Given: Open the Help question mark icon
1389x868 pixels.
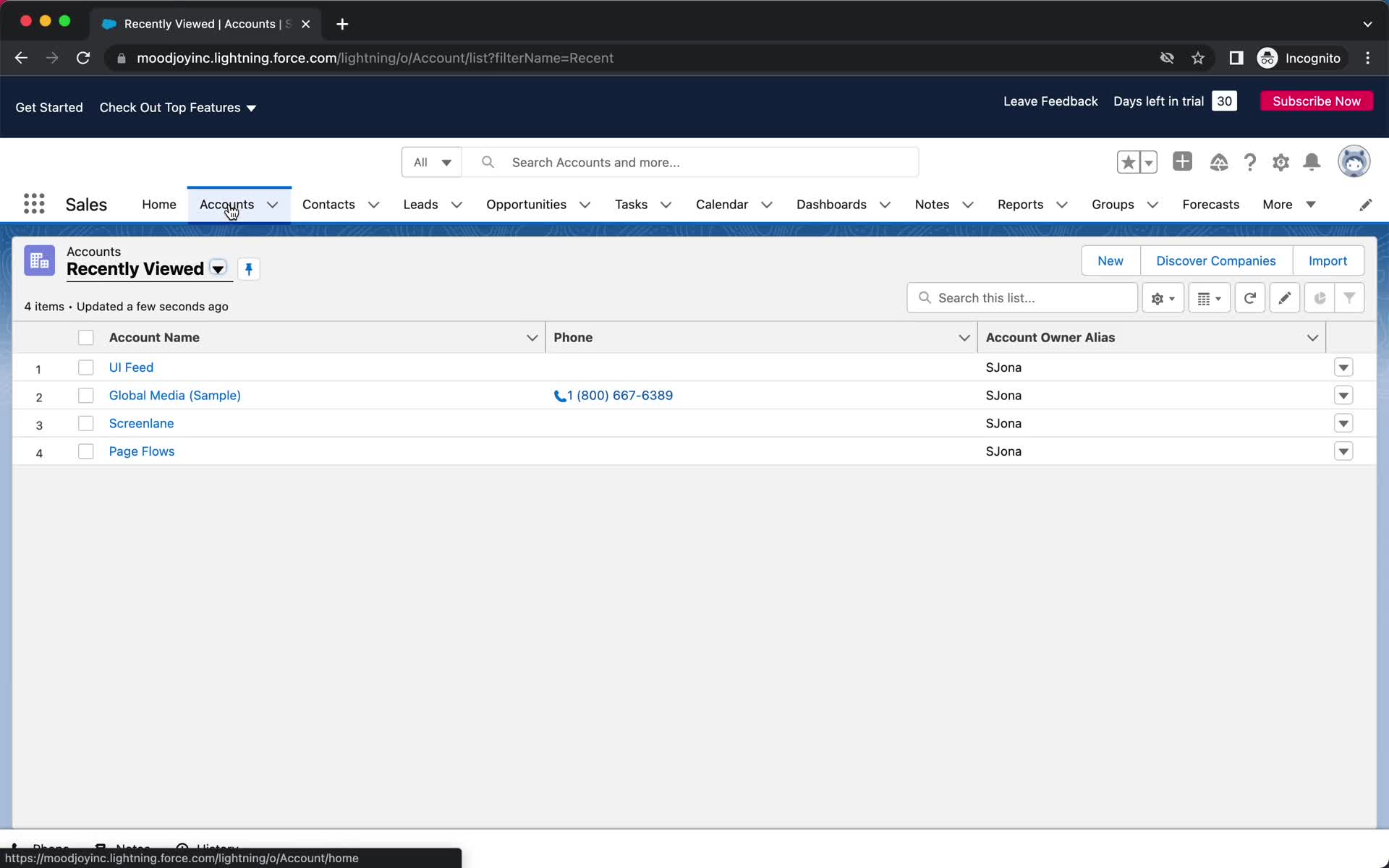Looking at the screenshot, I should (1249, 162).
